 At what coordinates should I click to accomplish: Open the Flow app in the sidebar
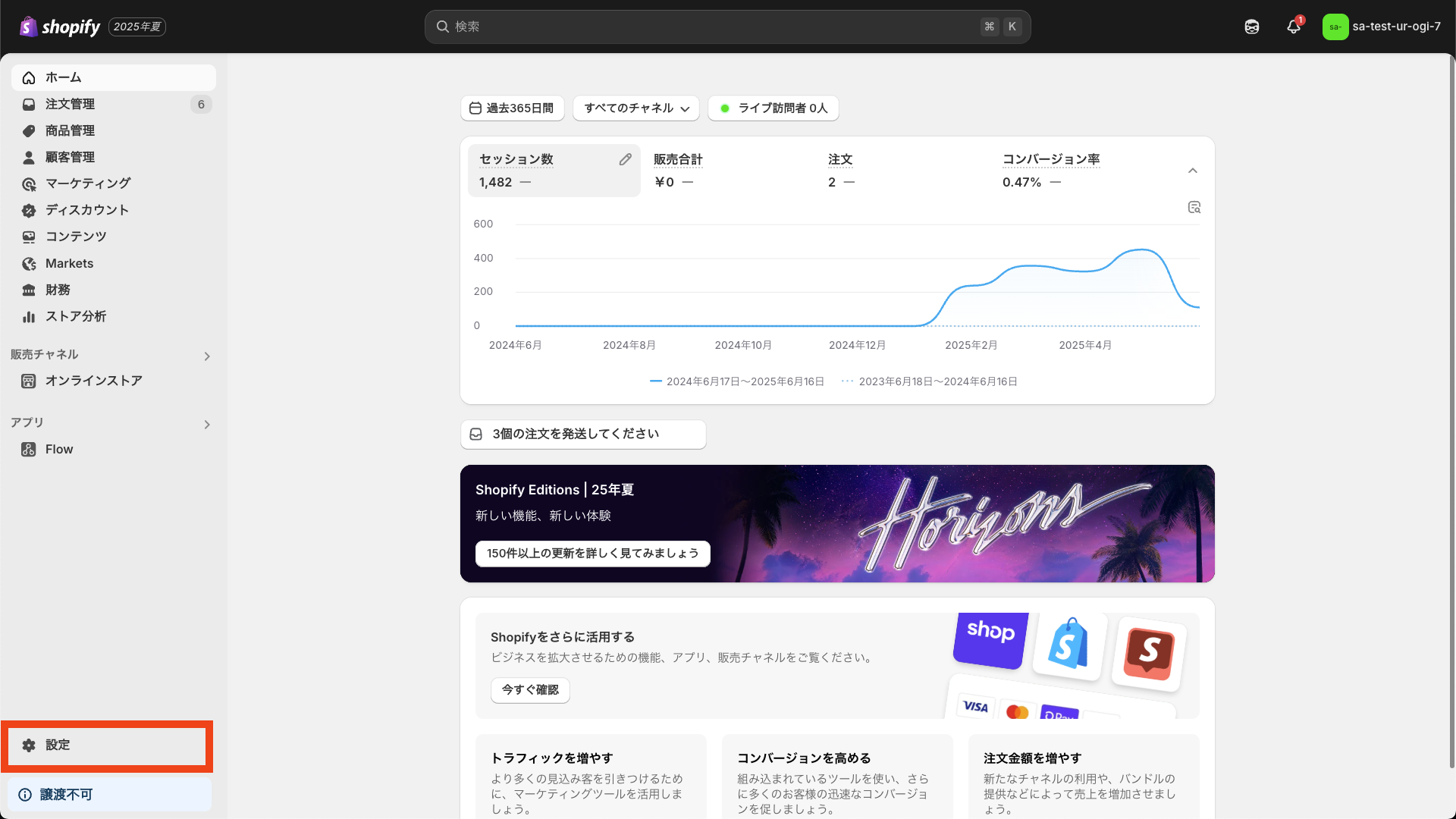pyautogui.click(x=58, y=449)
